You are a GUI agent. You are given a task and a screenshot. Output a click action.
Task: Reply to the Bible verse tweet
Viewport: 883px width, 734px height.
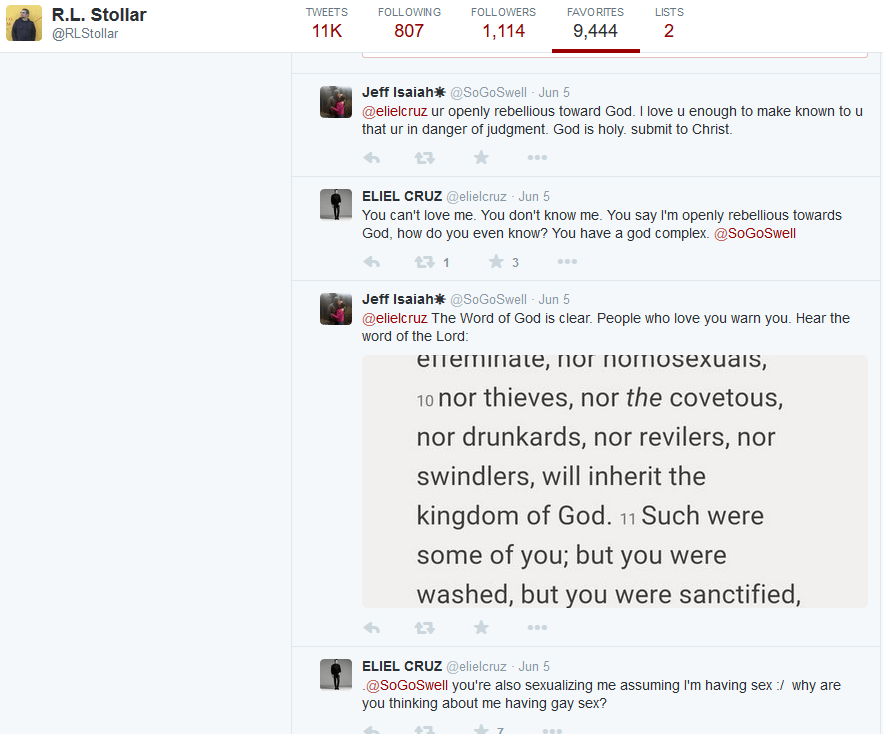[371, 627]
